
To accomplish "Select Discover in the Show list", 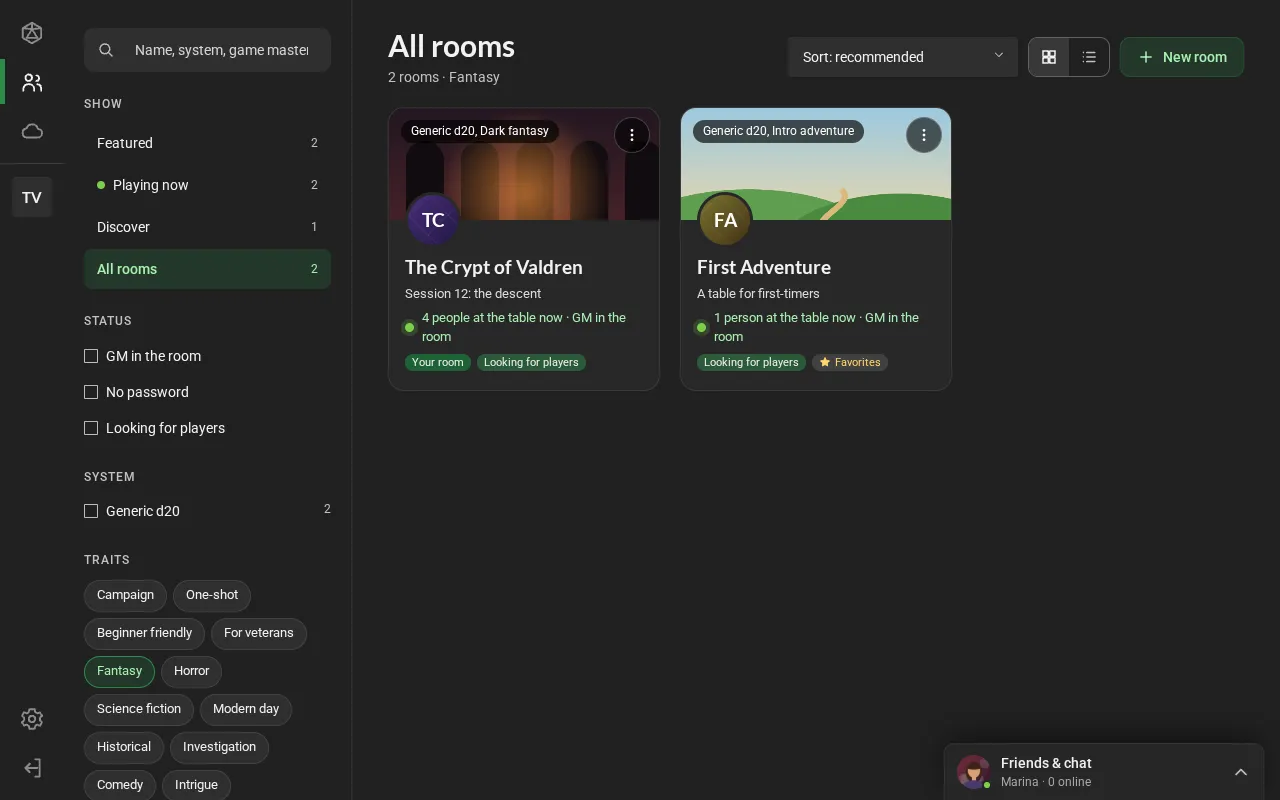I will pyautogui.click(x=207, y=227).
